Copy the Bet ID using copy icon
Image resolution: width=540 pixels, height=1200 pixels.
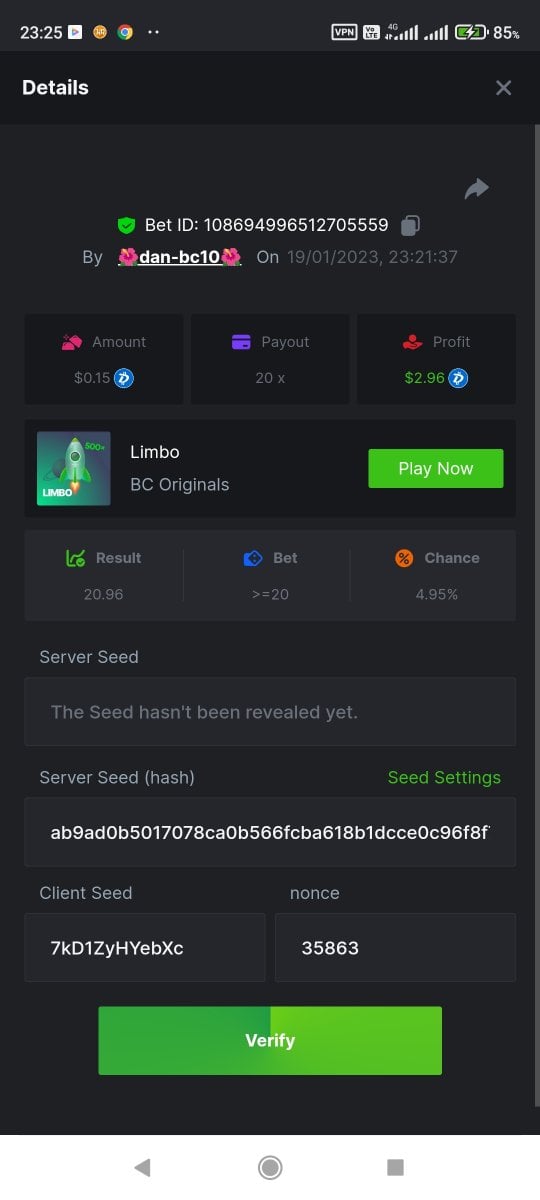410,225
